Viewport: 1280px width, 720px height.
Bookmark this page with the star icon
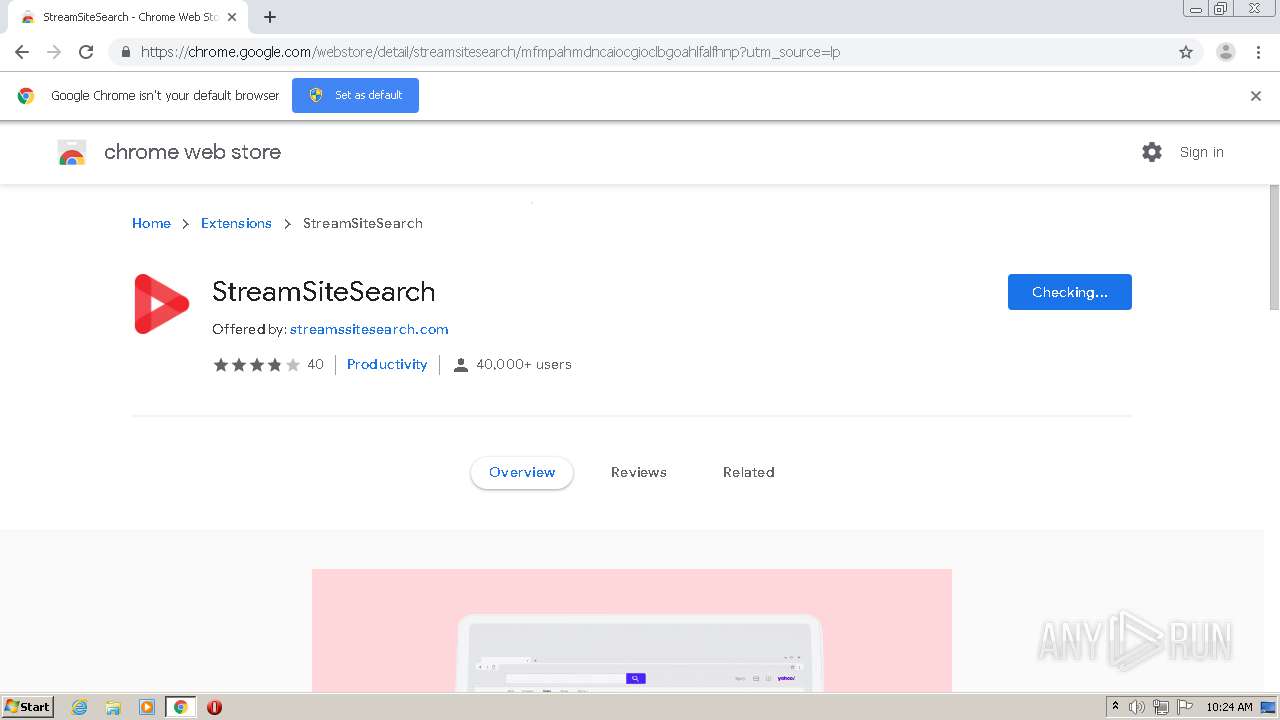pyautogui.click(x=1186, y=52)
